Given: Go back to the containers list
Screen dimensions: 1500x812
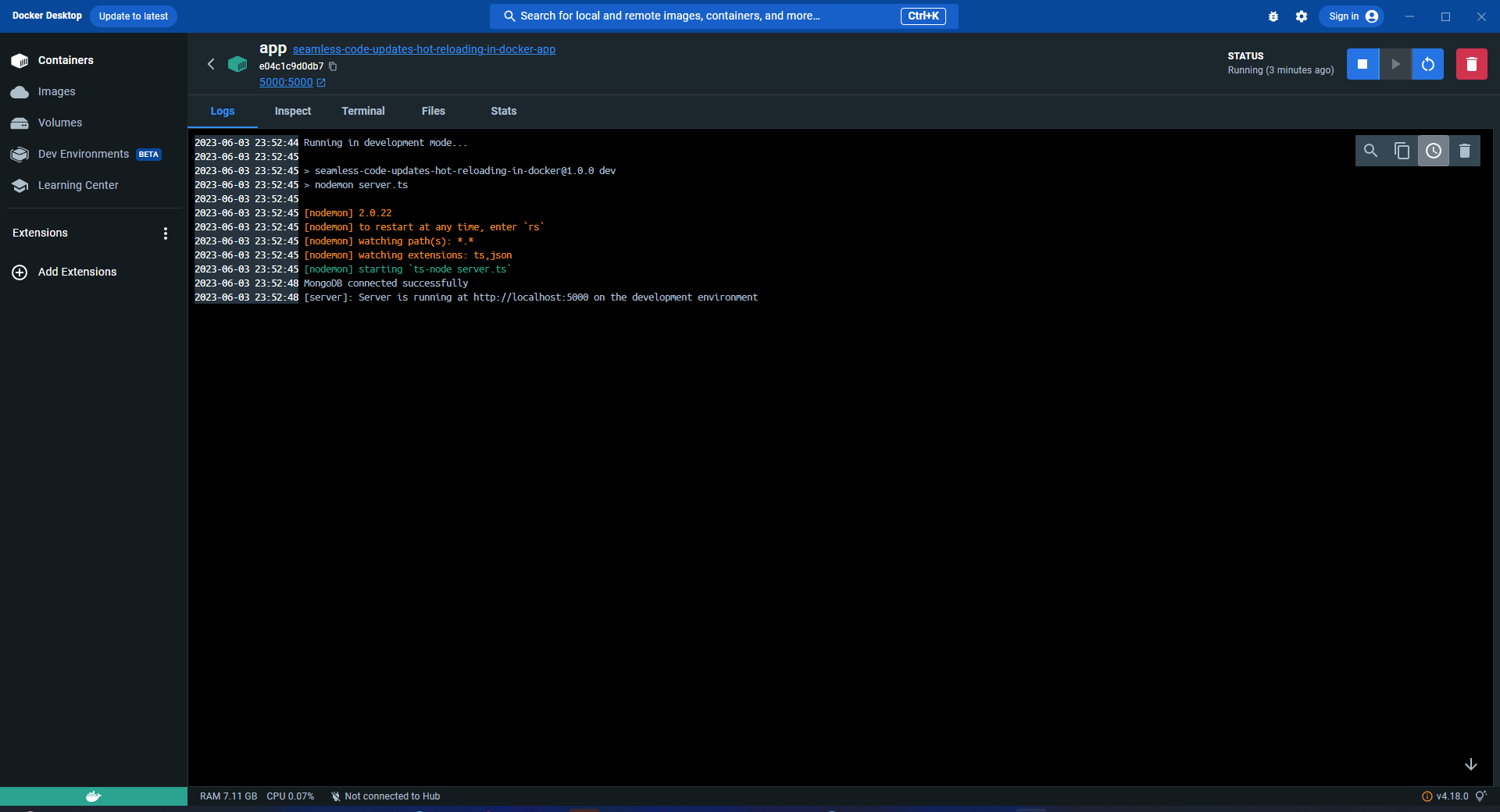Looking at the screenshot, I should pos(211,64).
